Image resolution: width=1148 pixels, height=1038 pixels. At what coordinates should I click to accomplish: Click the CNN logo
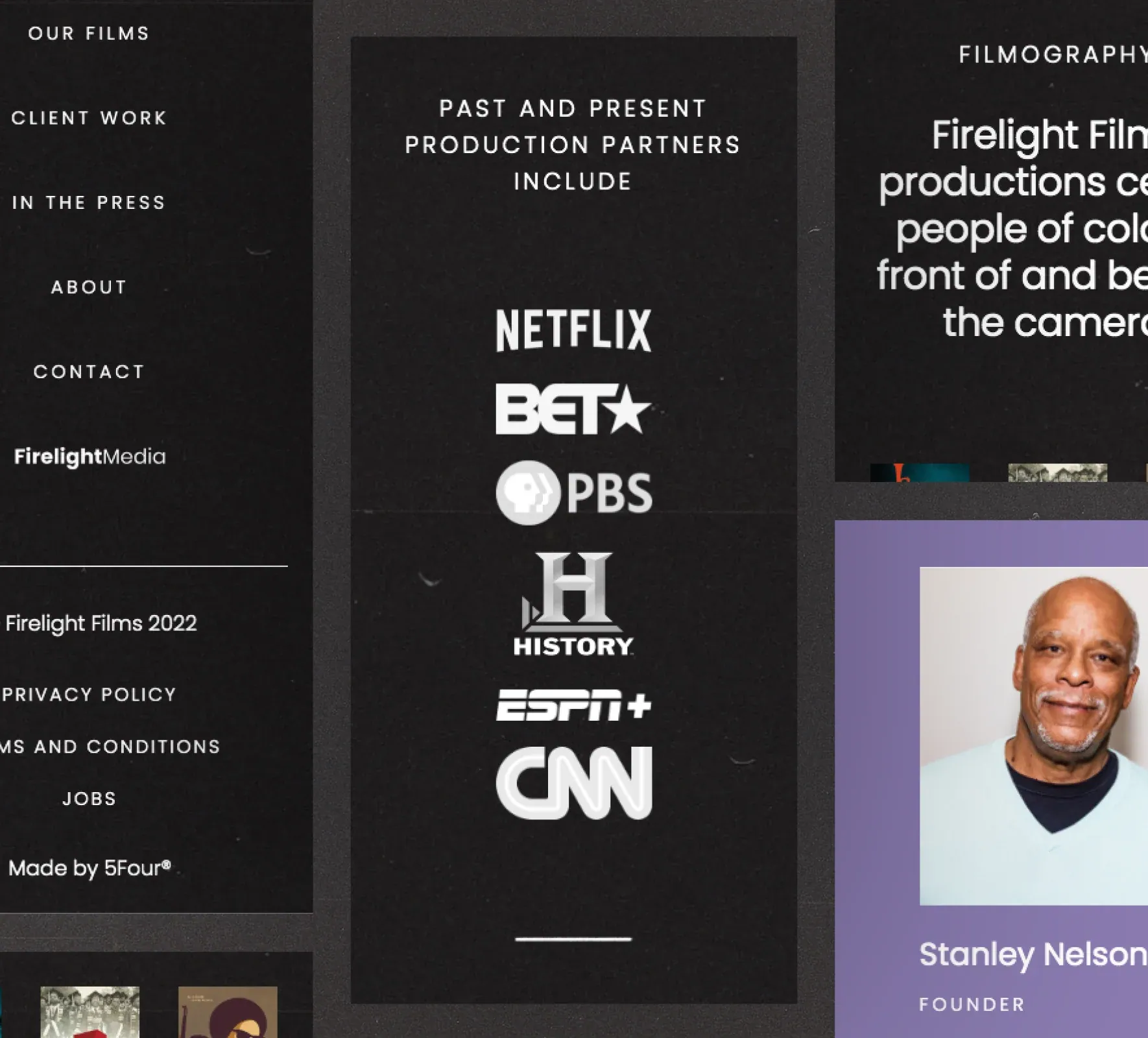574,782
